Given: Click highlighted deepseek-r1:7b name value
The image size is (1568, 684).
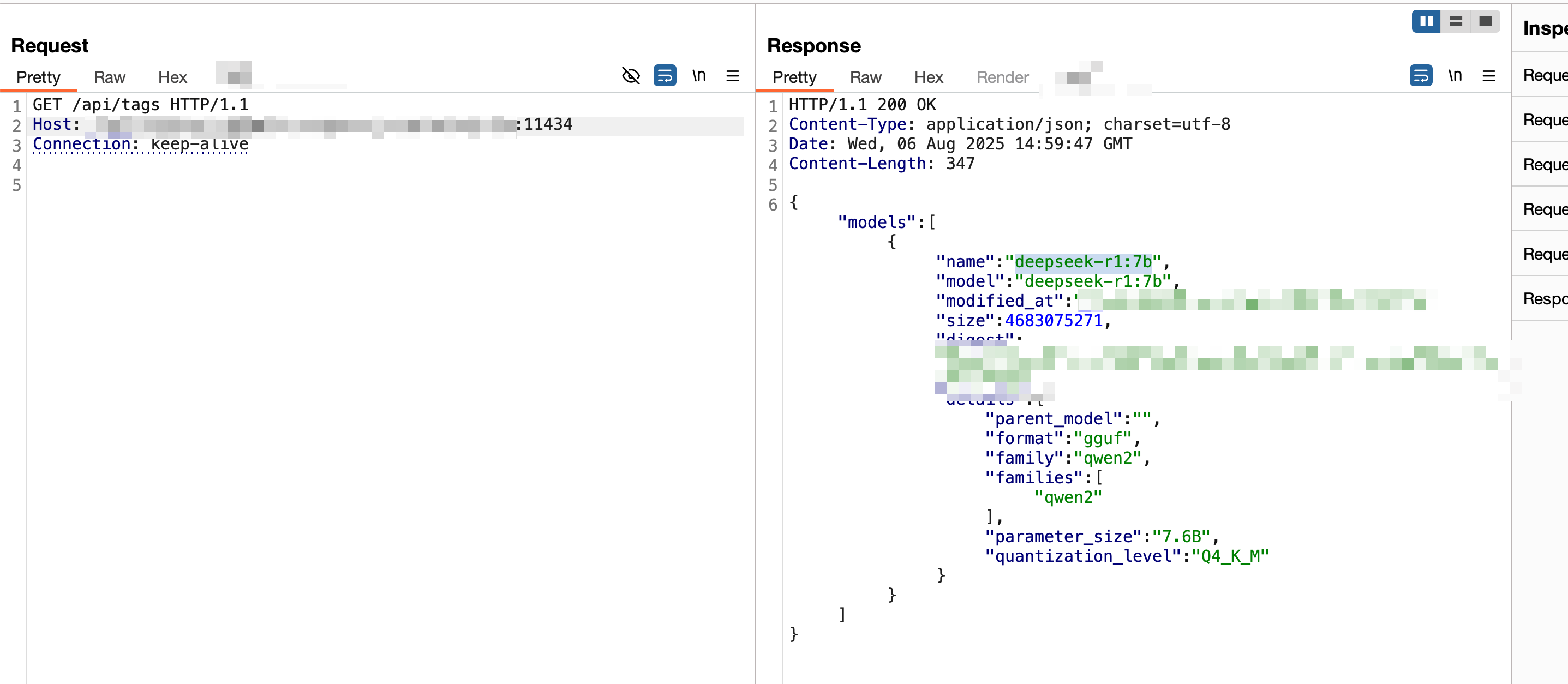Looking at the screenshot, I should coord(1084,262).
